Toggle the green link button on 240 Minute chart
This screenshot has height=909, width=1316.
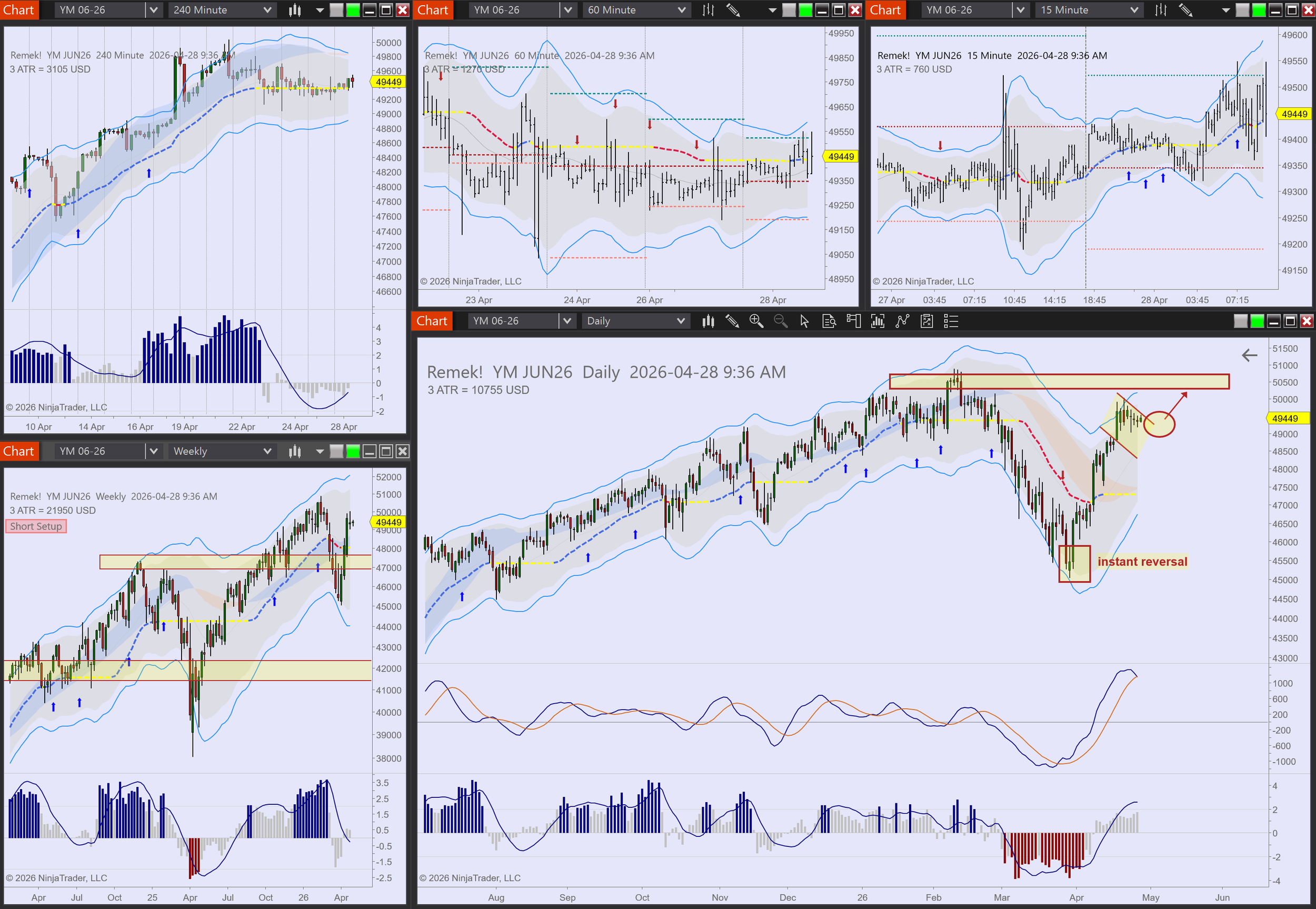(353, 9)
